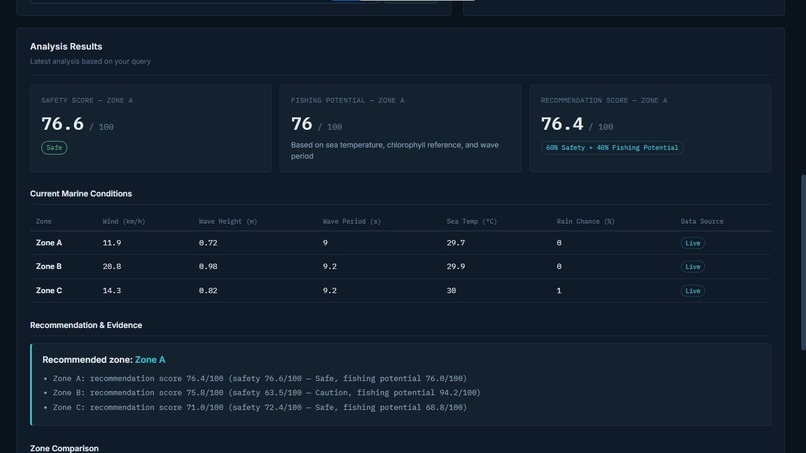Screen dimensions: 806x453
Task: Click wave height value 0.98
Action: [208, 266]
